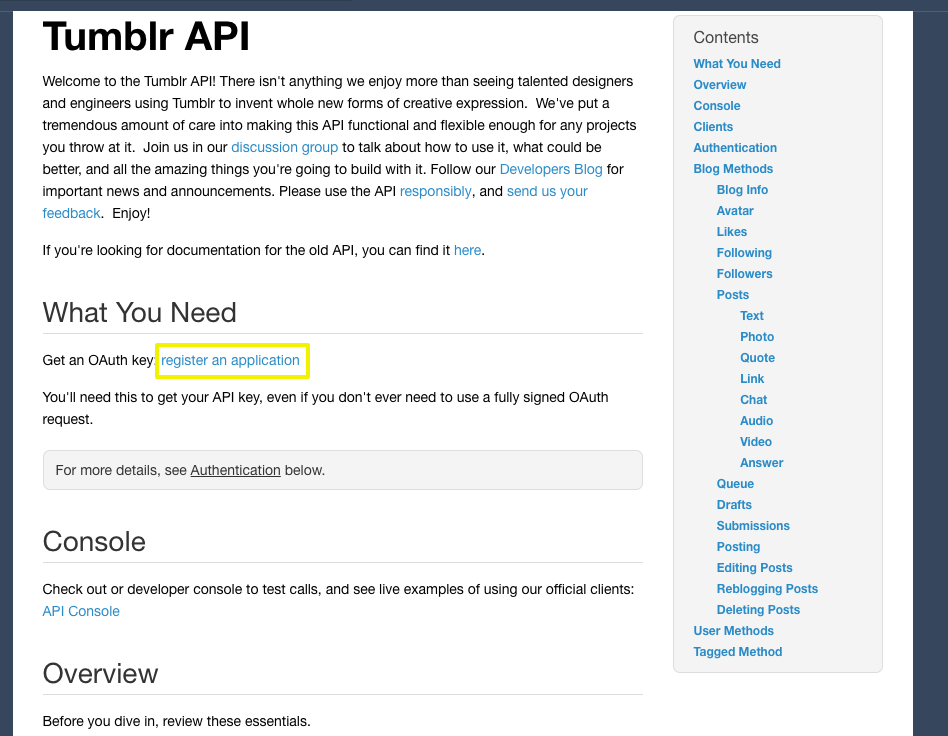
Task: Go to Reblogging Posts section
Action: [767, 589]
